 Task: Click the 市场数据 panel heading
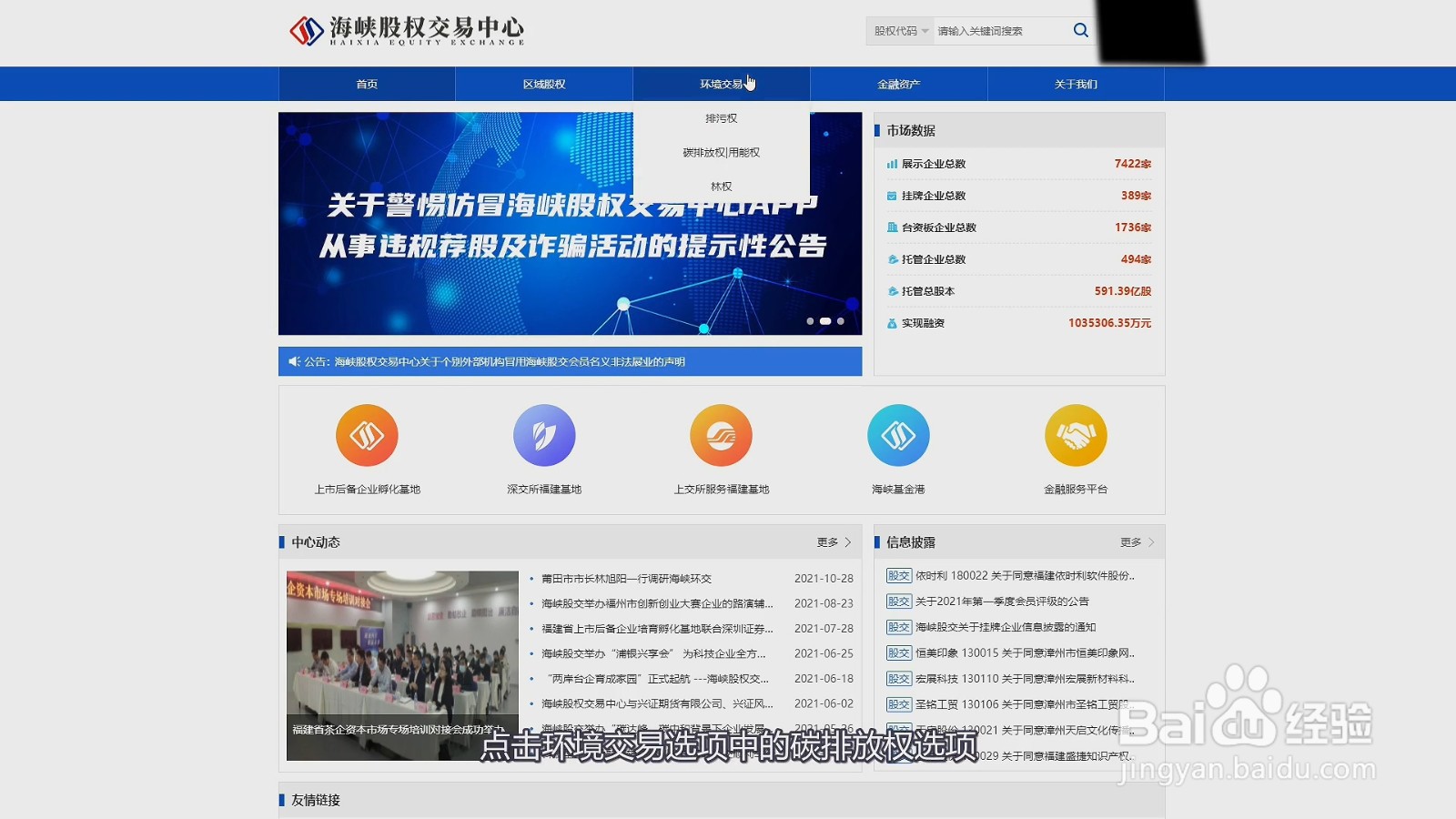click(911, 131)
